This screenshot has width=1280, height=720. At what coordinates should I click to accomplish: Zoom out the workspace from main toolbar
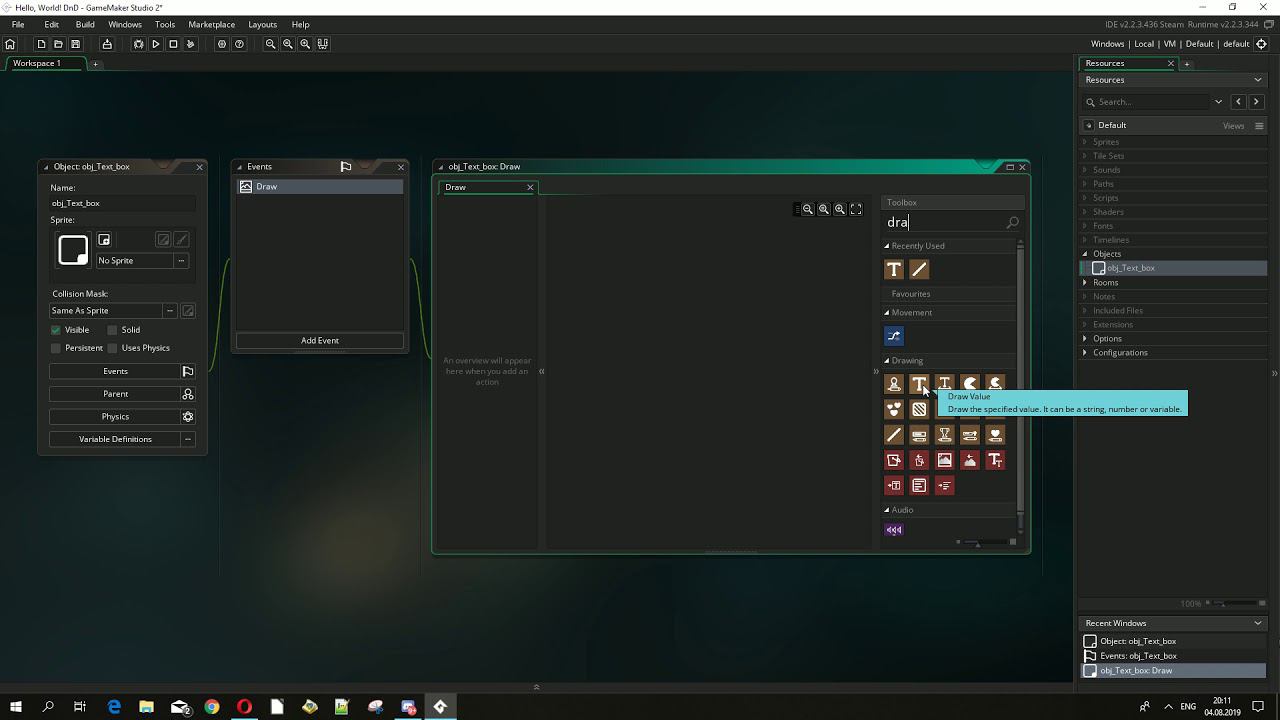tap(271, 44)
